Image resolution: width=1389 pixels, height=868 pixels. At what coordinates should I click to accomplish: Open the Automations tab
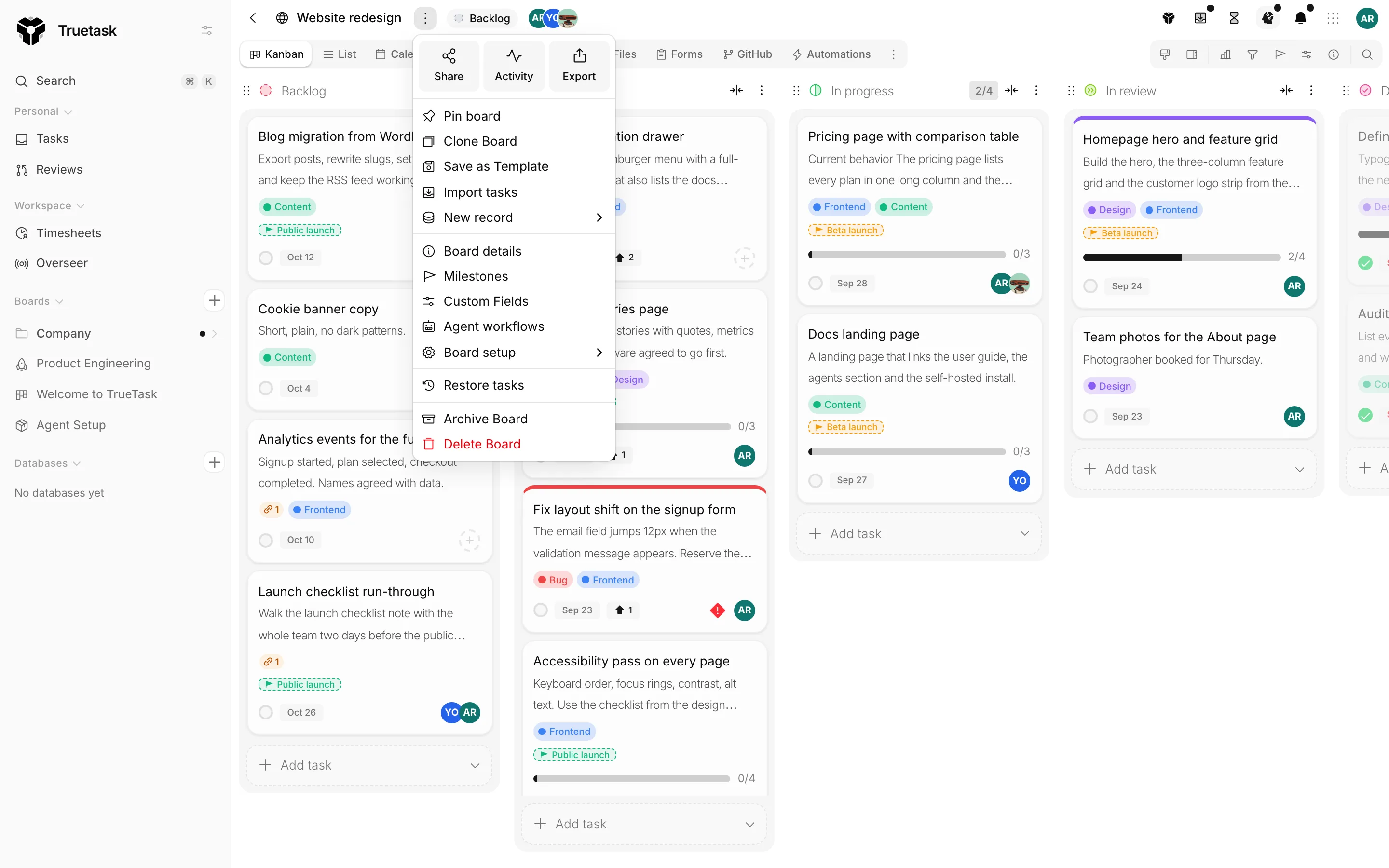pyautogui.click(x=831, y=54)
